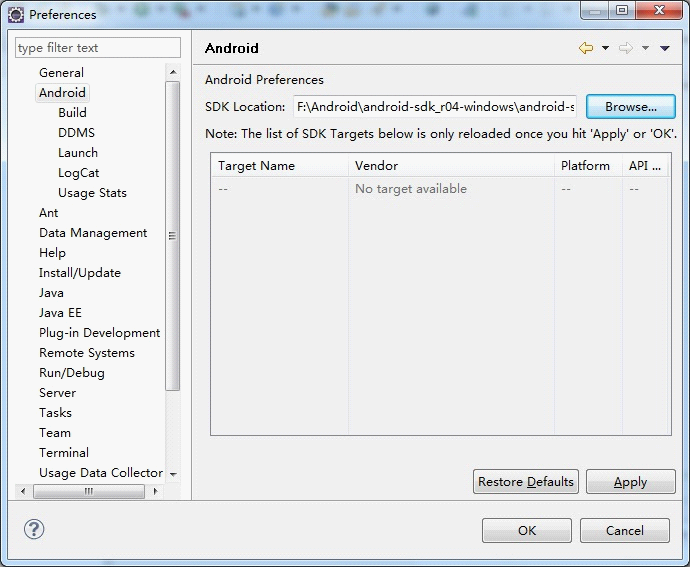Click the tree scrollbar down arrow
Image resolution: width=691 pixels, height=568 pixels.
point(173,475)
